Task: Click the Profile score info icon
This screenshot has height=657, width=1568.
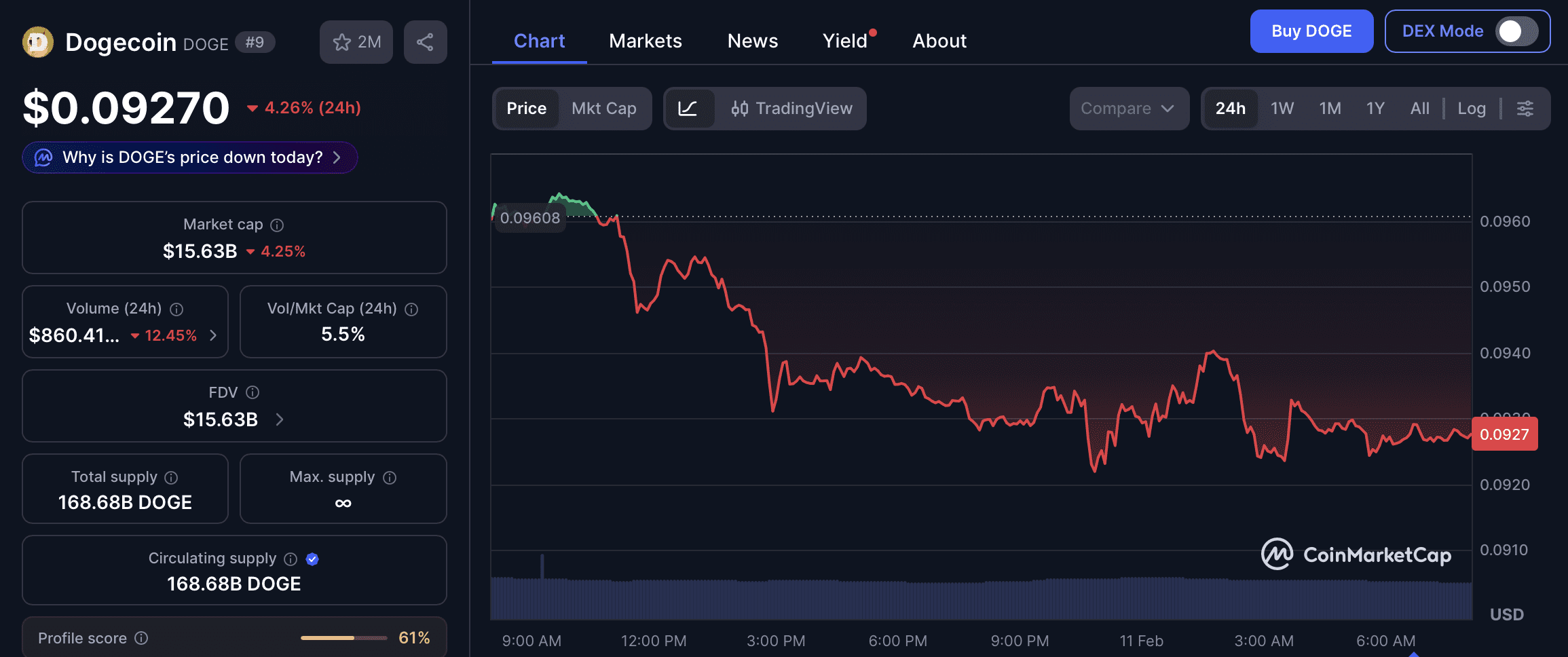Action: 141,638
